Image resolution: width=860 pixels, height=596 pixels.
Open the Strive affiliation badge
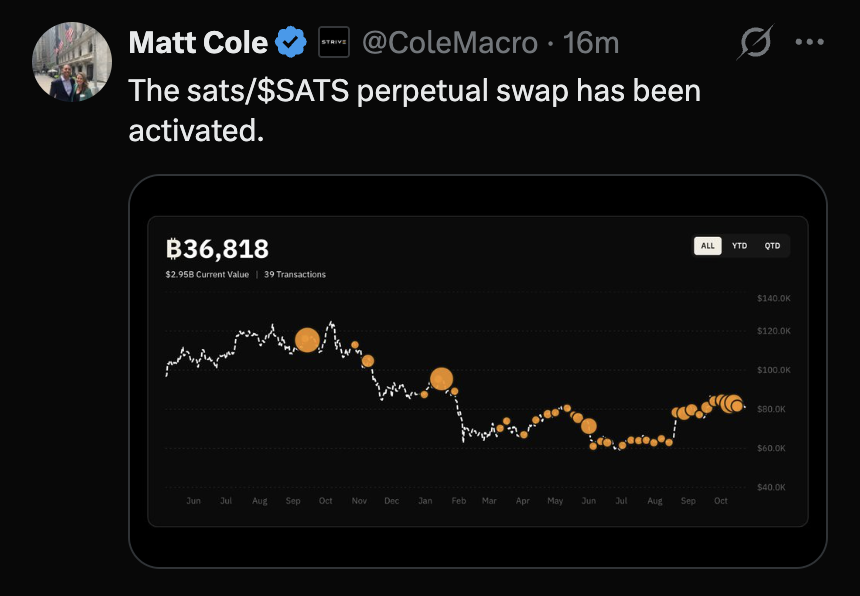(333, 42)
